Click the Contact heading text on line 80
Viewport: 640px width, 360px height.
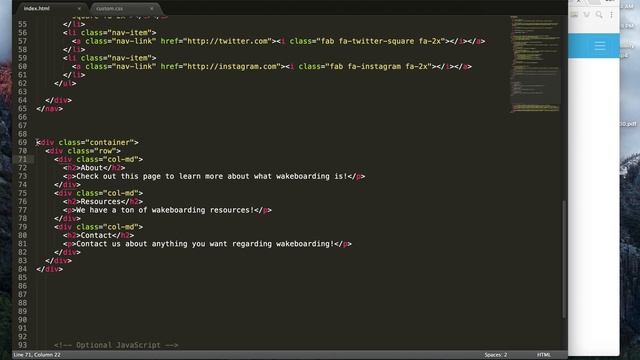click(96, 236)
